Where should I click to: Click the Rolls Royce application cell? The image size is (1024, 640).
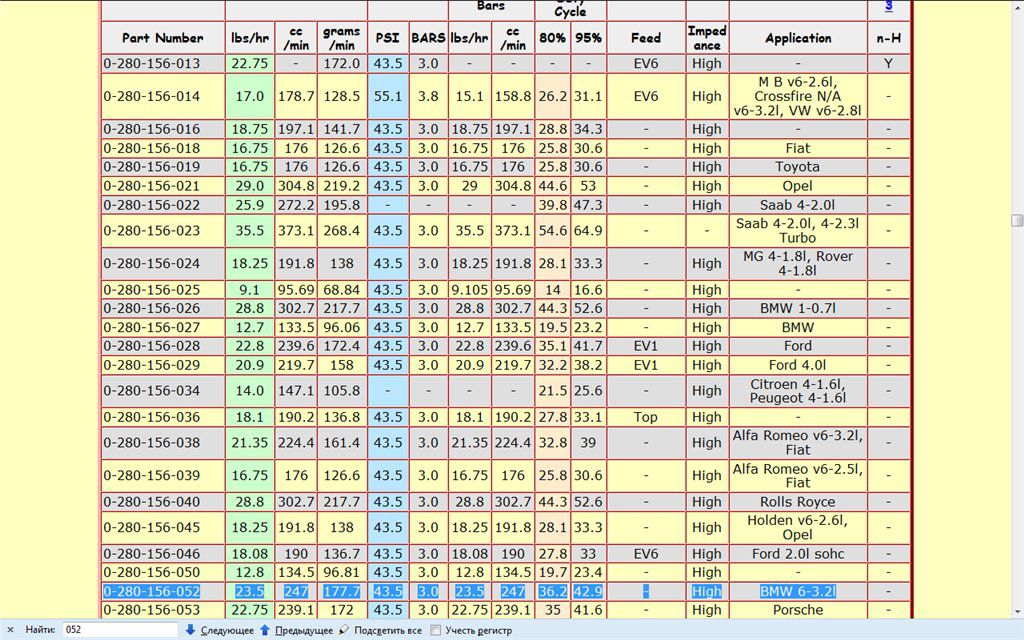tap(798, 502)
